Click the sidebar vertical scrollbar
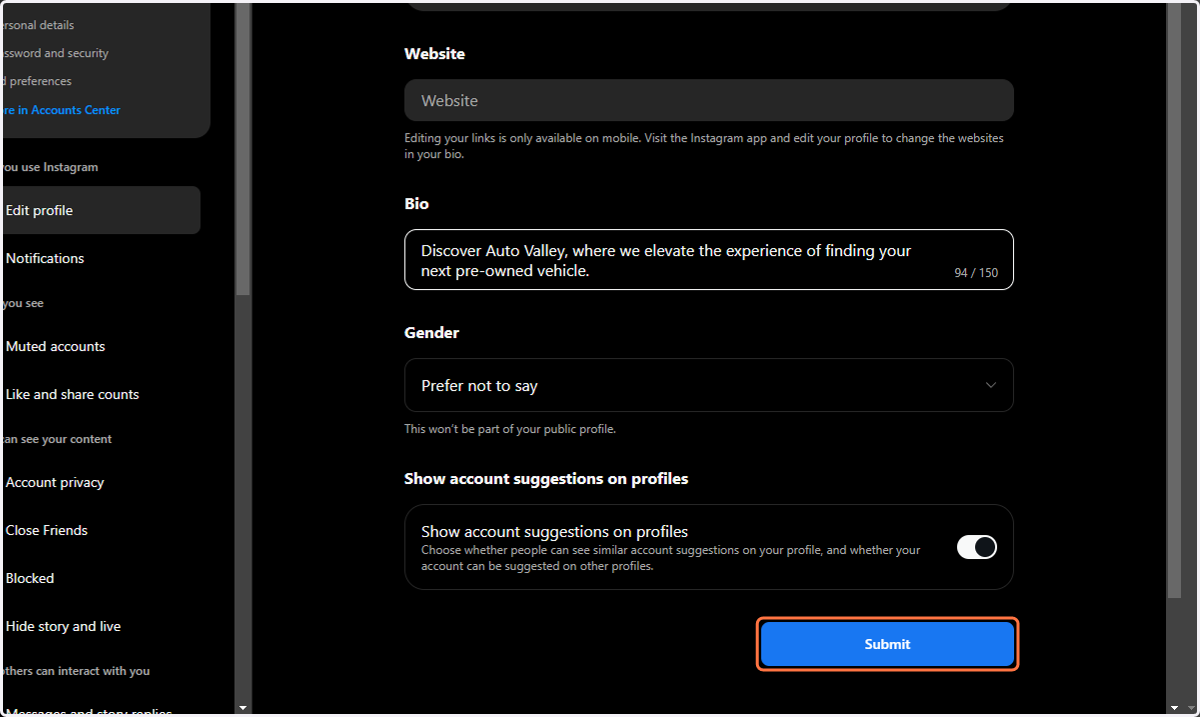Viewport: 1200px width, 717px height. coord(243,150)
